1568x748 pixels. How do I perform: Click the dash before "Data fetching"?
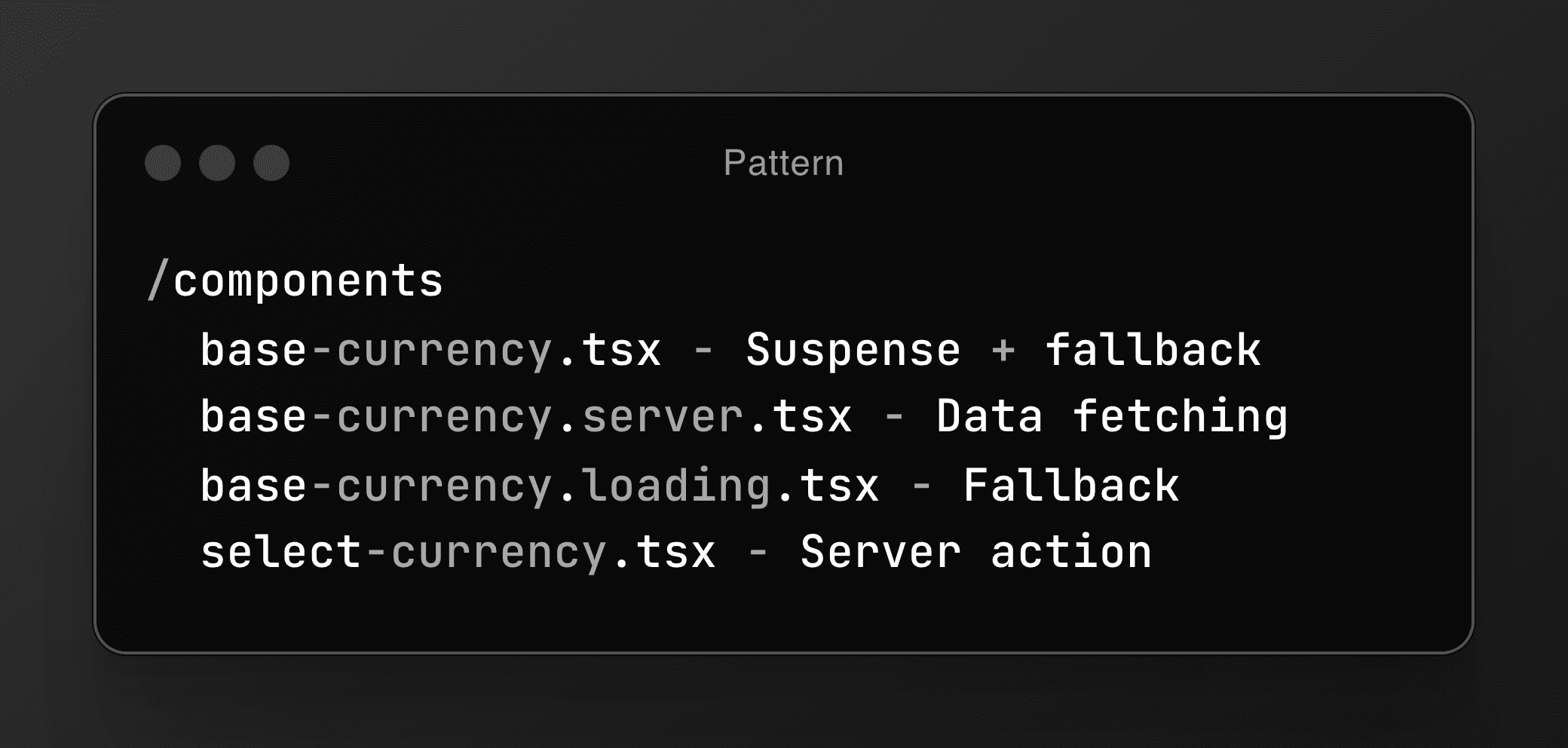895,417
